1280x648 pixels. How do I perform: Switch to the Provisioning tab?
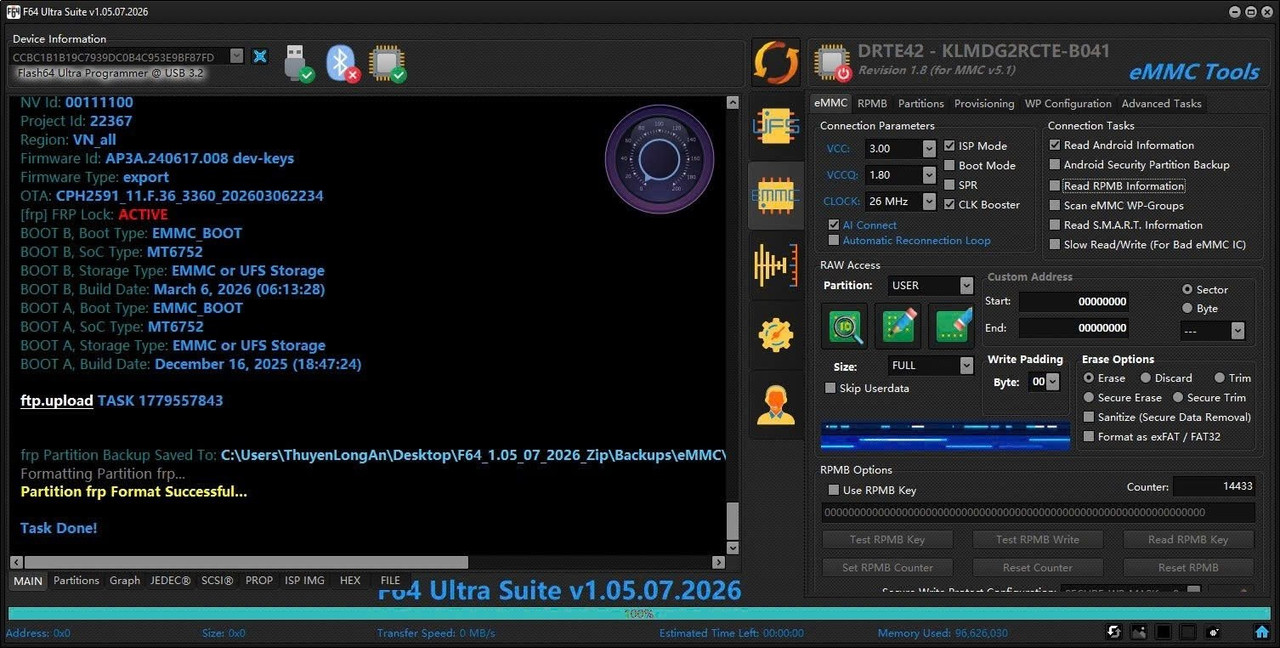pyautogui.click(x=984, y=103)
